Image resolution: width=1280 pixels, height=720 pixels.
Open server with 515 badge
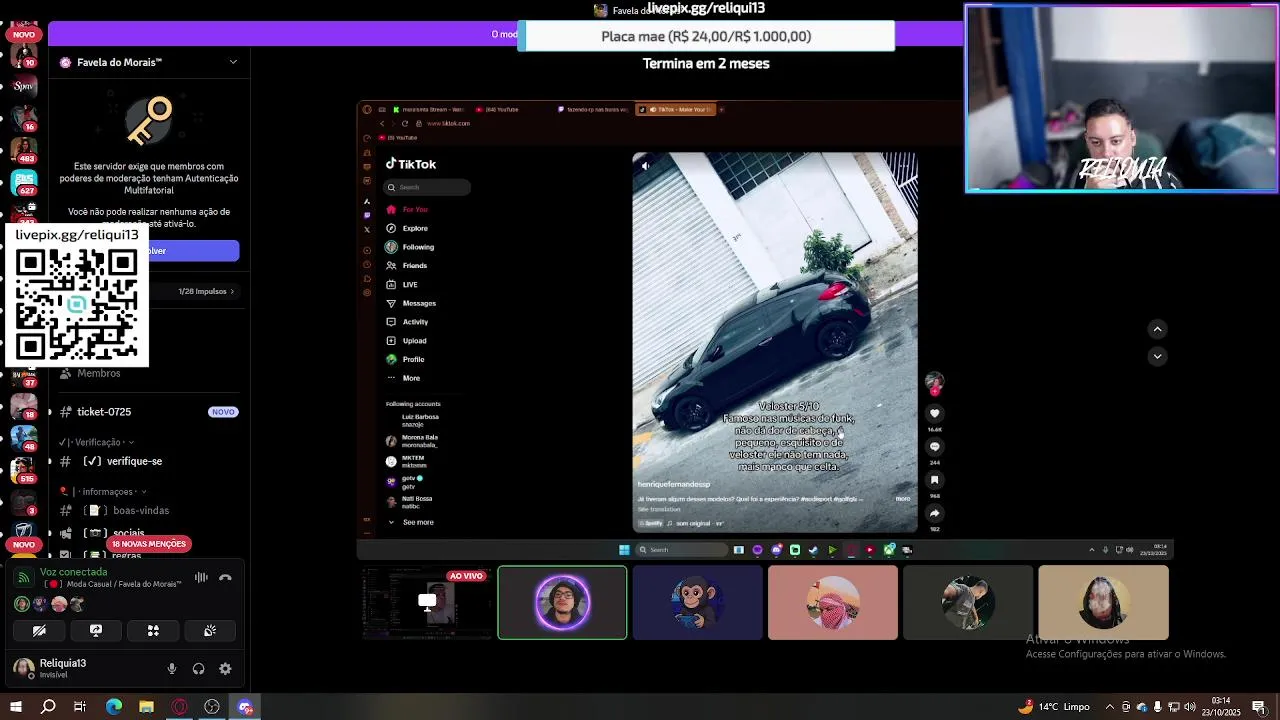(23, 469)
